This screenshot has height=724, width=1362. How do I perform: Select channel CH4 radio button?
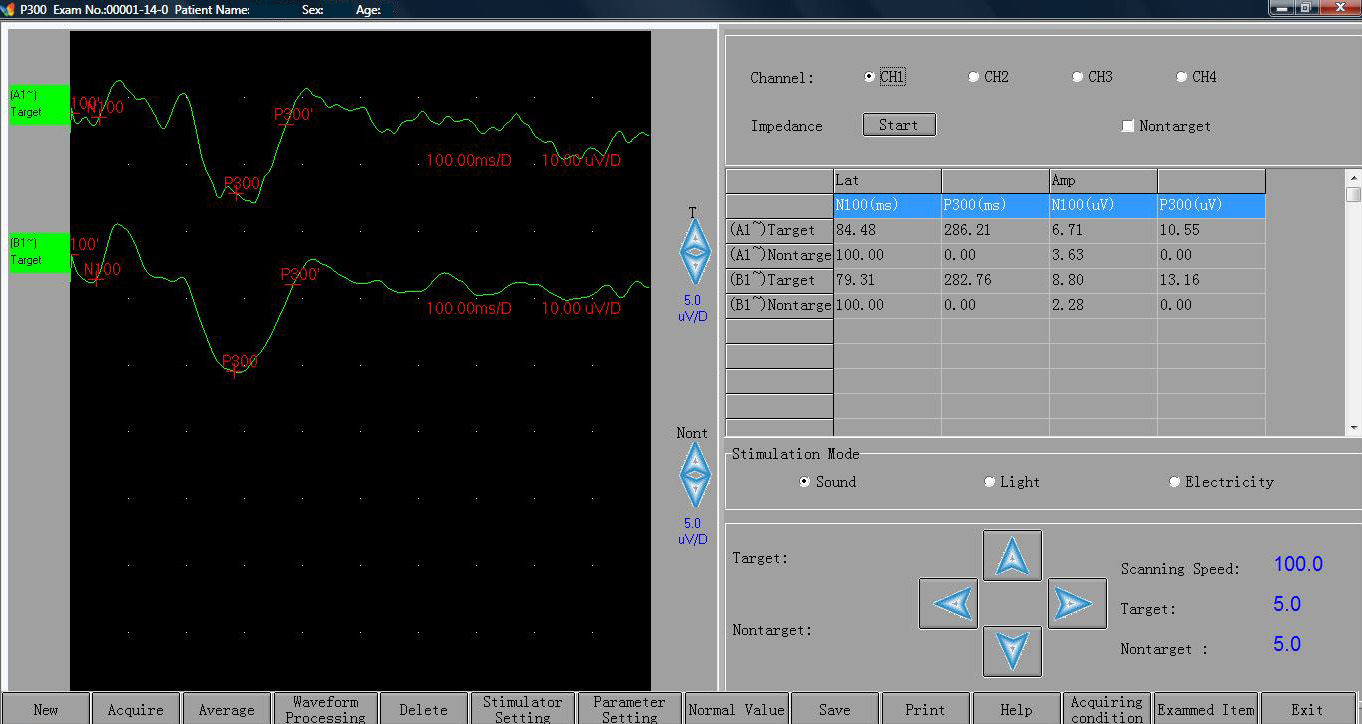click(x=1181, y=77)
